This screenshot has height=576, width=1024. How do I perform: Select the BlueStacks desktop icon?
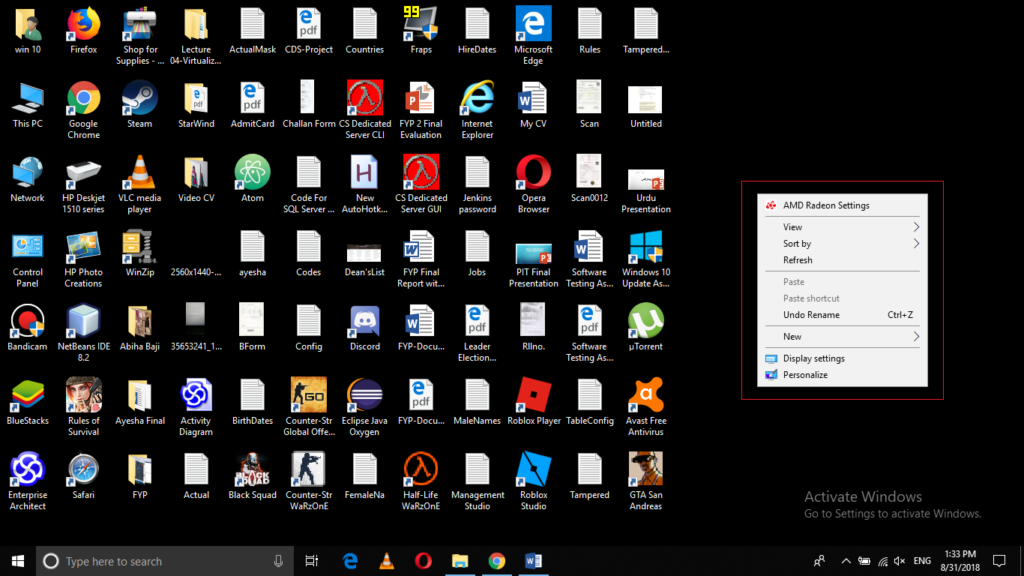coord(27,402)
